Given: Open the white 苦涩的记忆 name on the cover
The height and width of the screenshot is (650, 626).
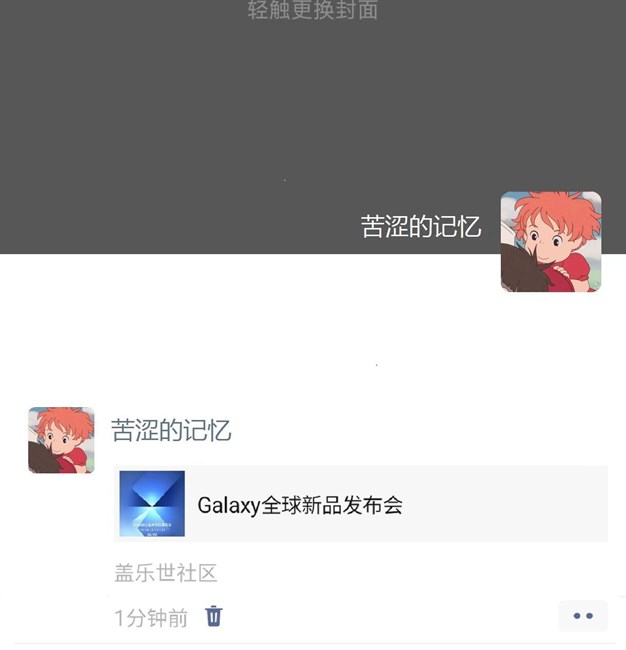Looking at the screenshot, I should tap(421, 226).
